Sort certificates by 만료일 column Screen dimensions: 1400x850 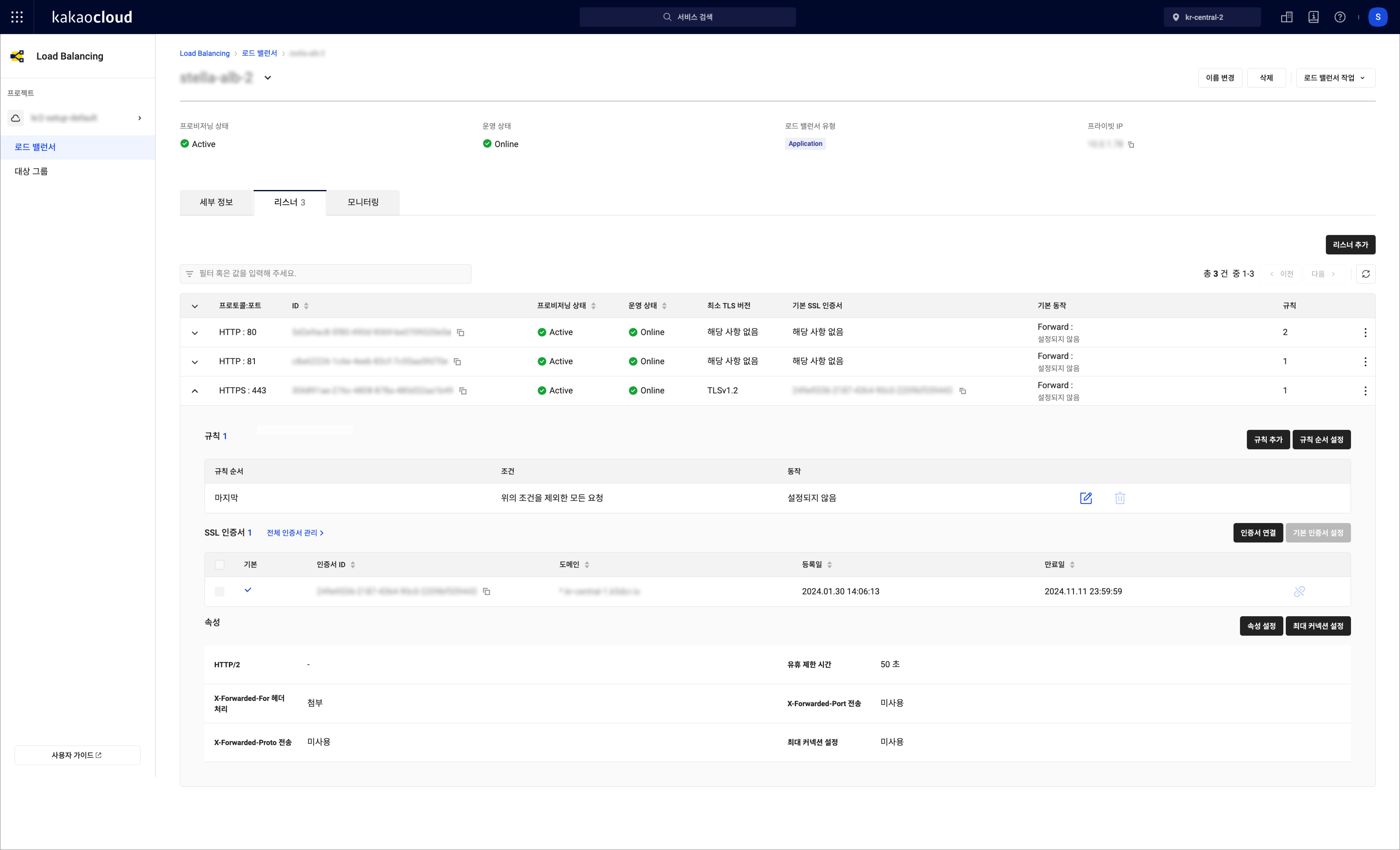click(1072, 565)
